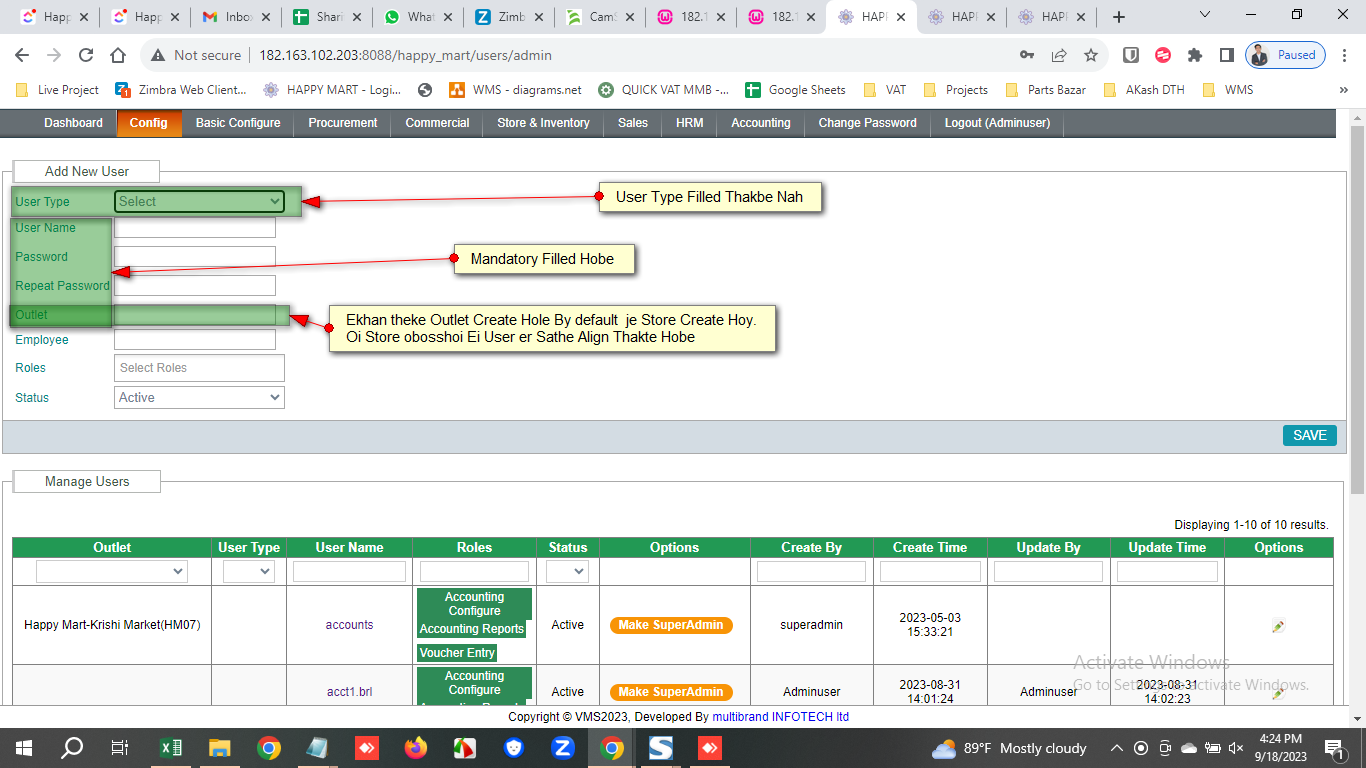Edit the accounts user with the pencil icon
Viewport: 1366px width, 768px height.
(x=1278, y=626)
